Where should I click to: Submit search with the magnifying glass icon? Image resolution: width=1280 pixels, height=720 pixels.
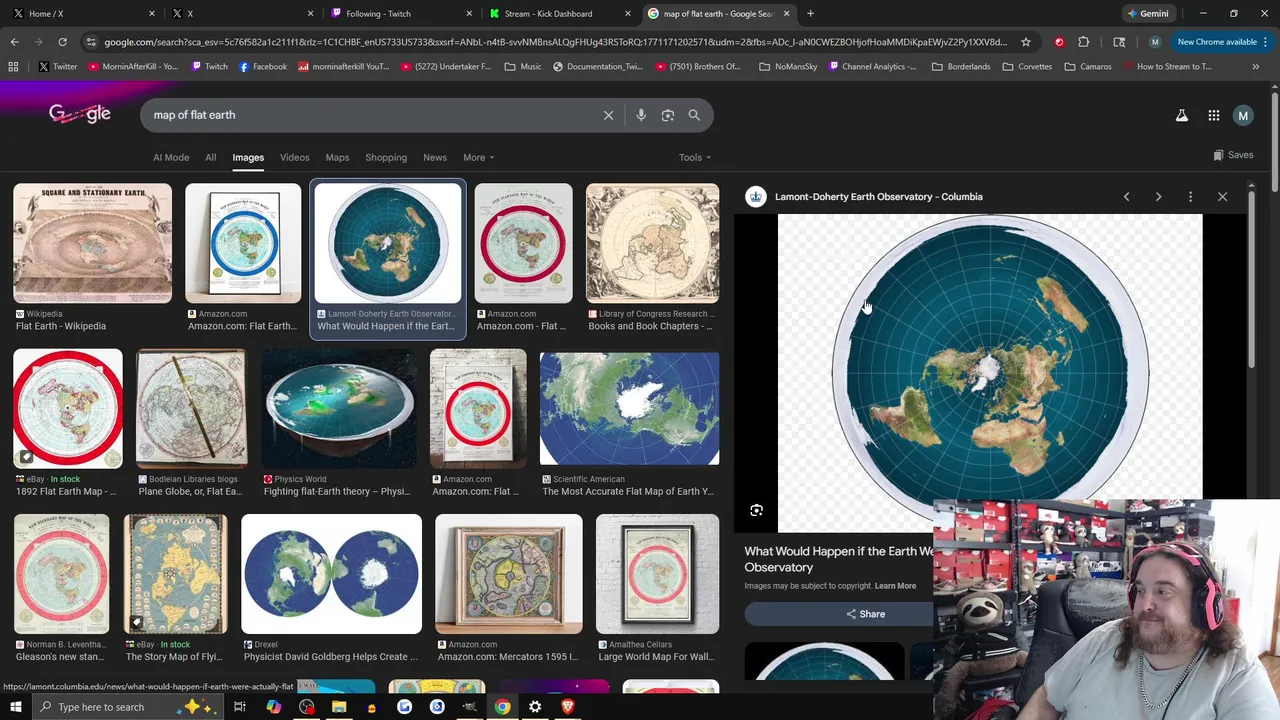pyautogui.click(x=694, y=115)
